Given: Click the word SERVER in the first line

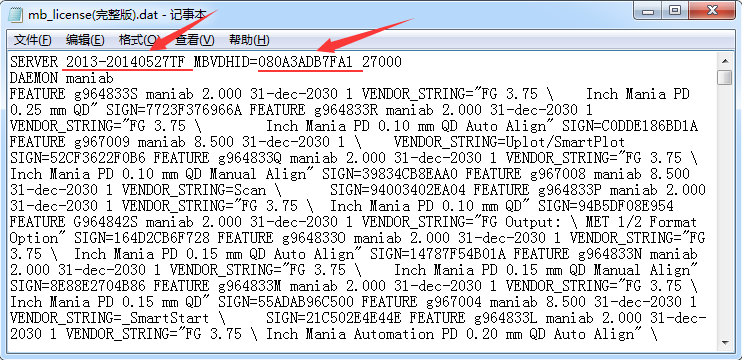Looking at the screenshot, I should pyautogui.click(x=34, y=62).
